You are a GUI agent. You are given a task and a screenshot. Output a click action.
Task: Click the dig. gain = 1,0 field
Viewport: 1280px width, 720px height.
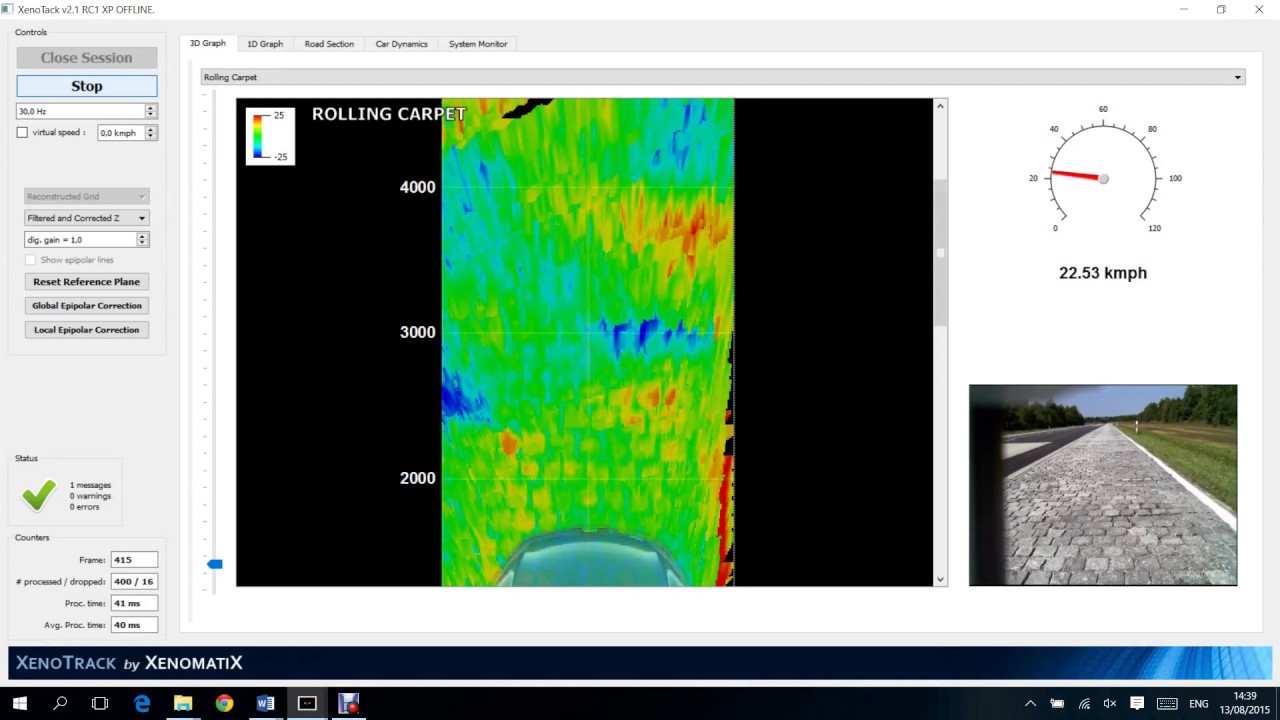pos(80,240)
